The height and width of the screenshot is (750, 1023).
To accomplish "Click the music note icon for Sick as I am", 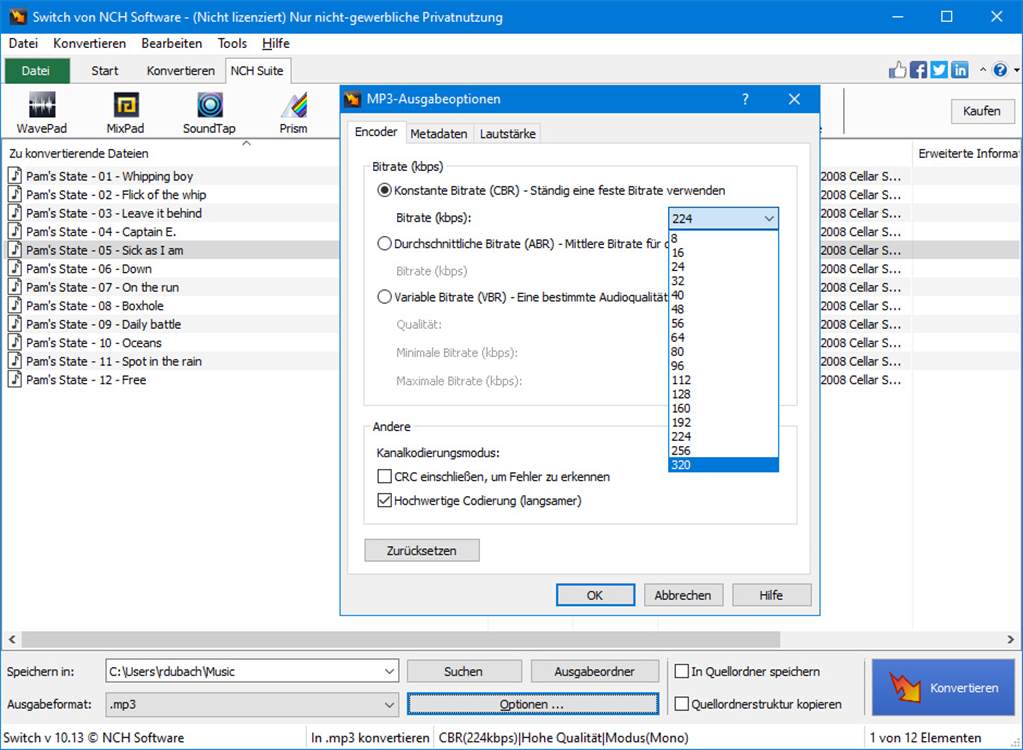I will (15, 250).
